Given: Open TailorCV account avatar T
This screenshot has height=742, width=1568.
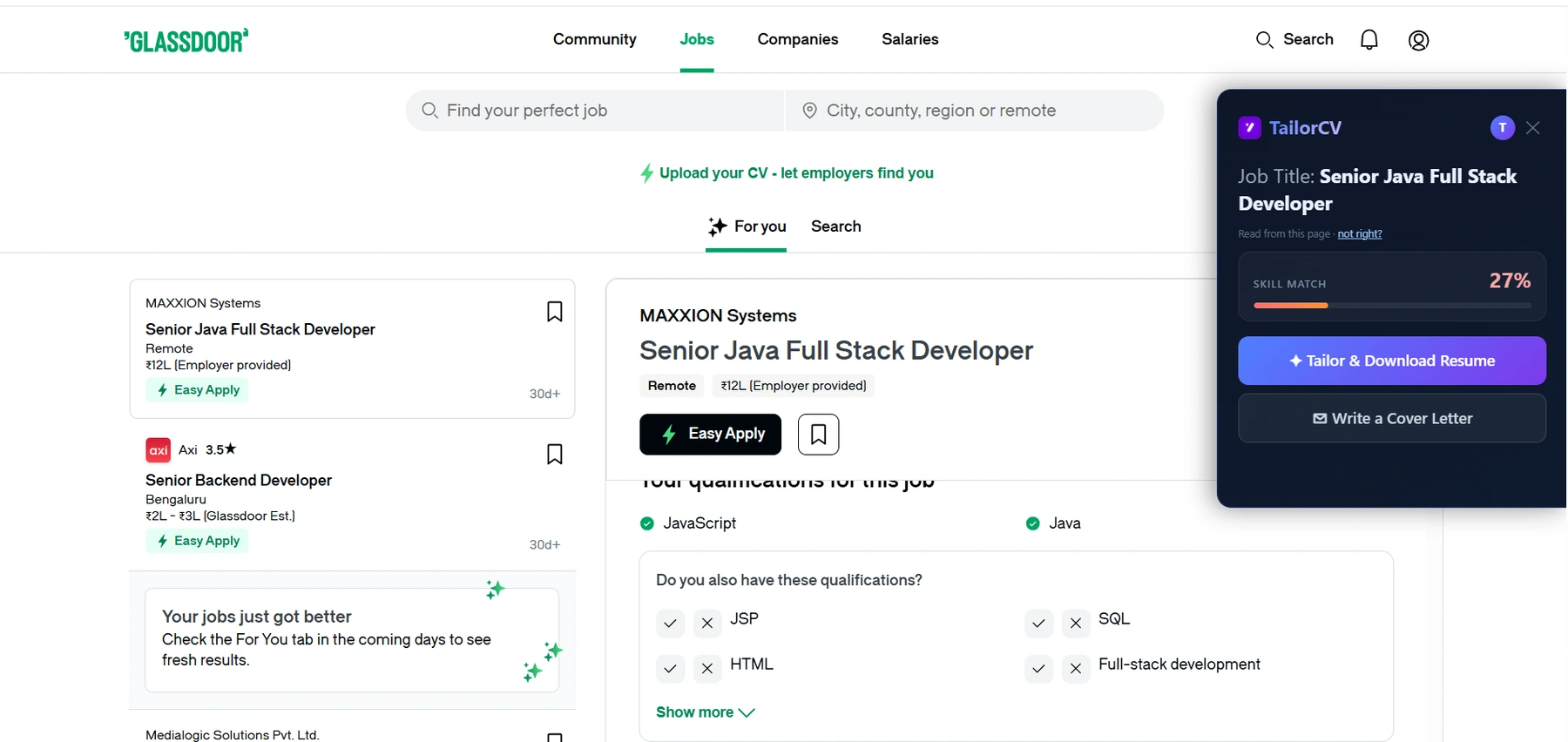Looking at the screenshot, I should pos(1503,128).
